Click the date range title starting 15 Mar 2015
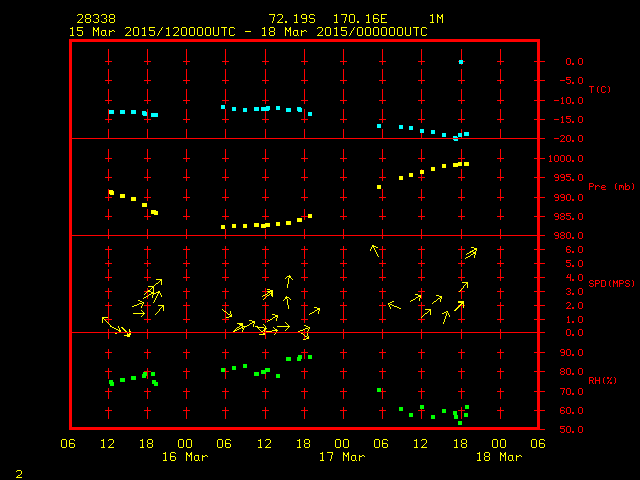This screenshot has width=640, height=480. 248,31
